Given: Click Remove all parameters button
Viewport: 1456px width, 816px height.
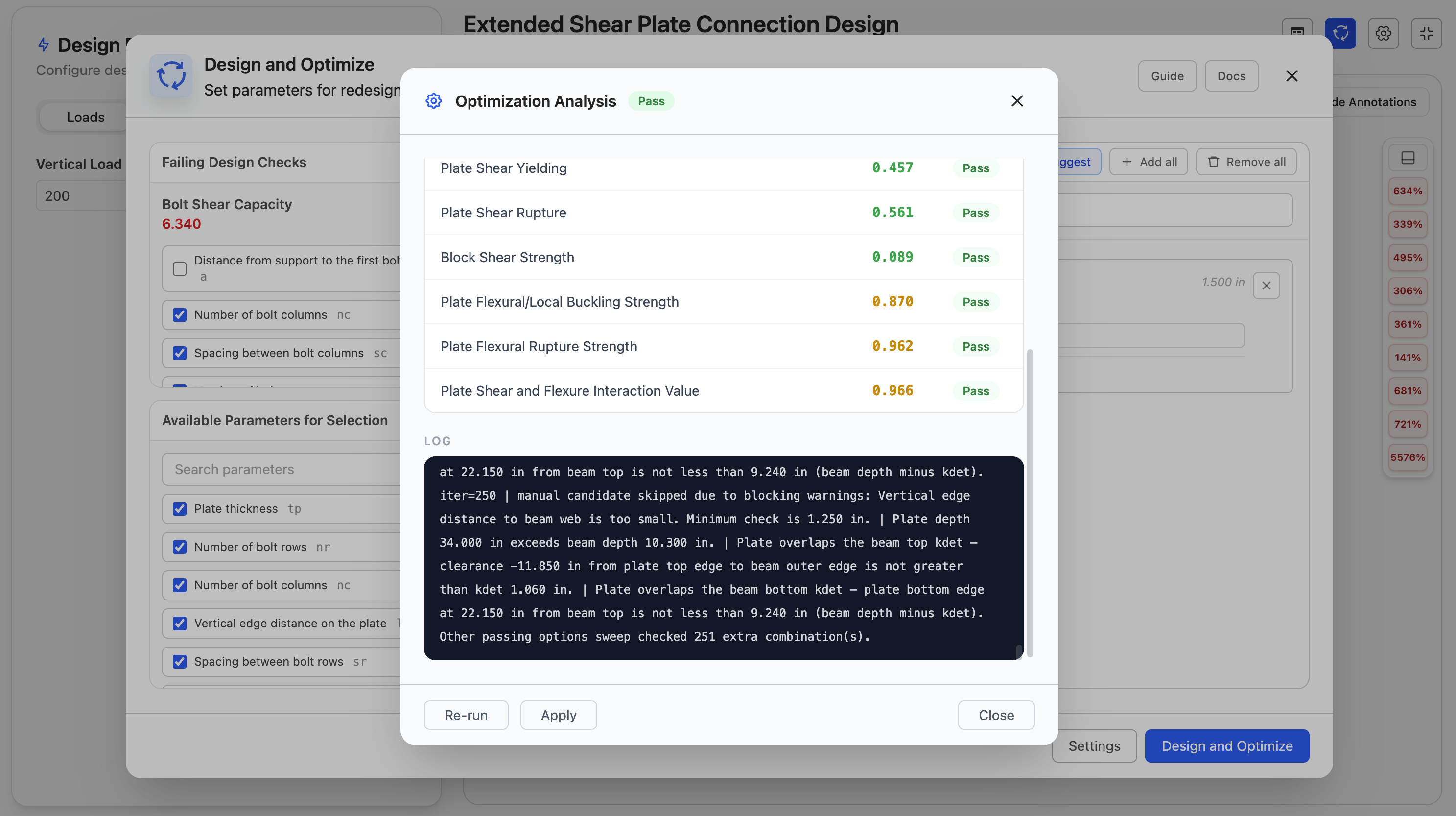Looking at the screenshot, I should 1246,162.
